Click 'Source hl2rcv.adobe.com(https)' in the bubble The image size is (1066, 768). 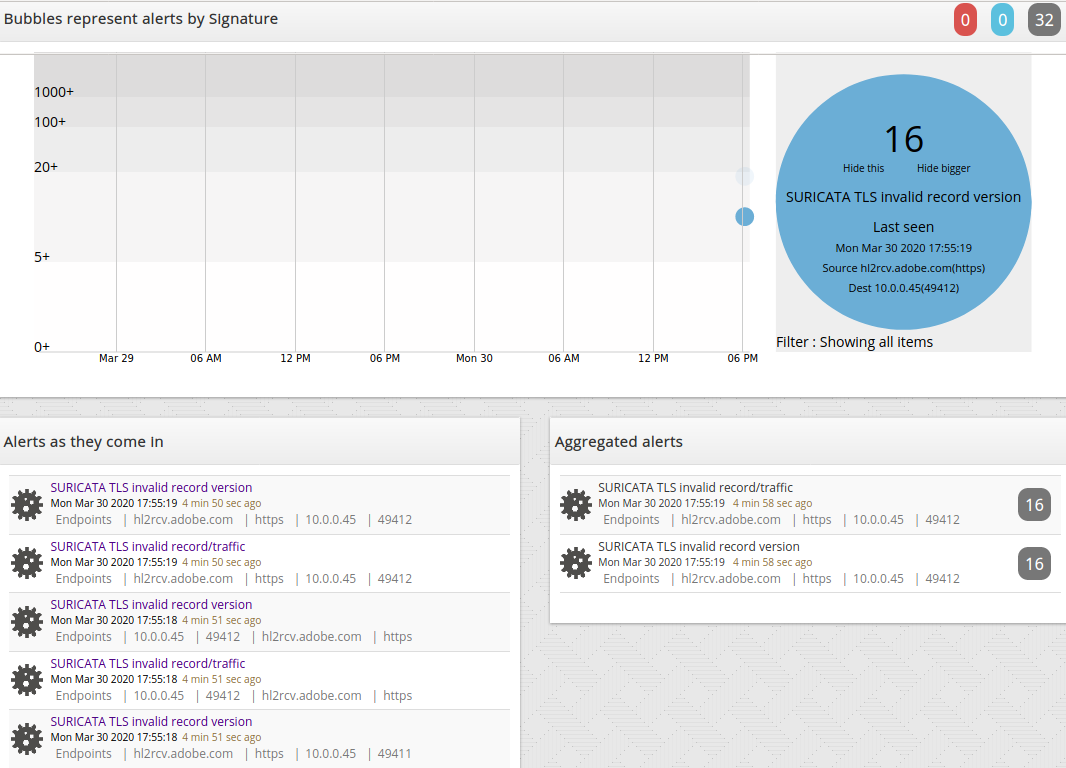pos(904,268)
